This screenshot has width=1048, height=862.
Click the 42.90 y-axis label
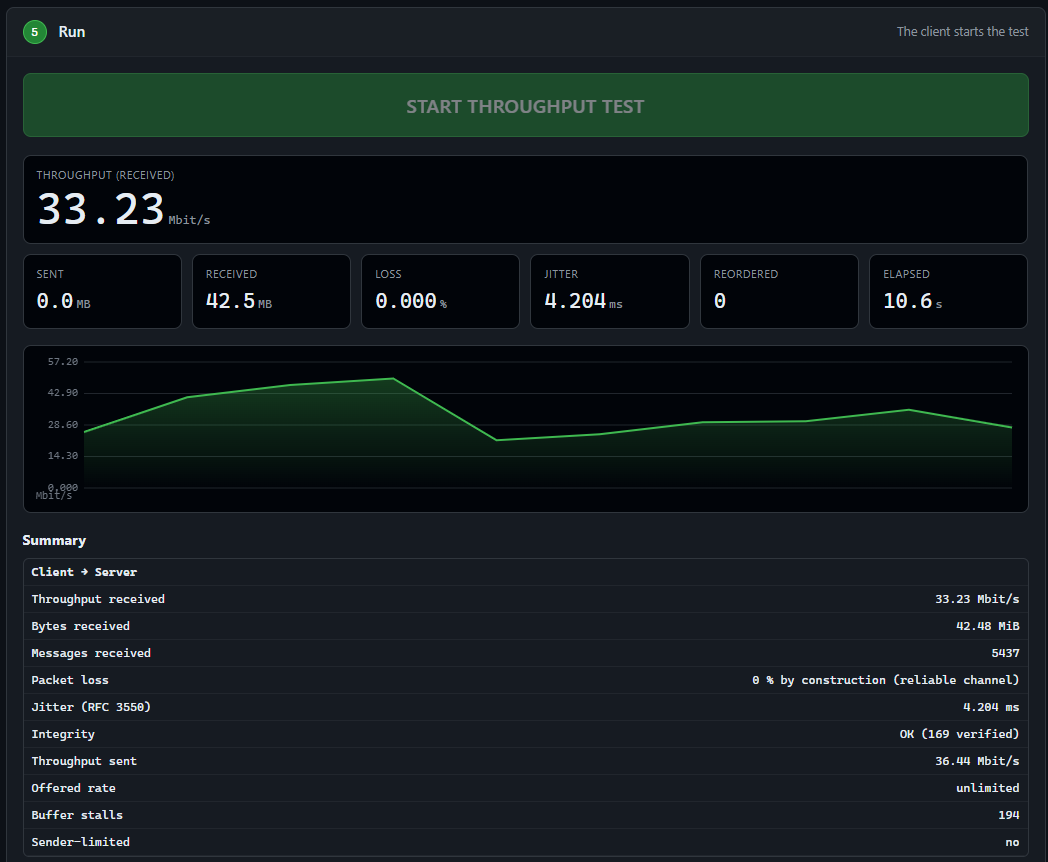63,393
